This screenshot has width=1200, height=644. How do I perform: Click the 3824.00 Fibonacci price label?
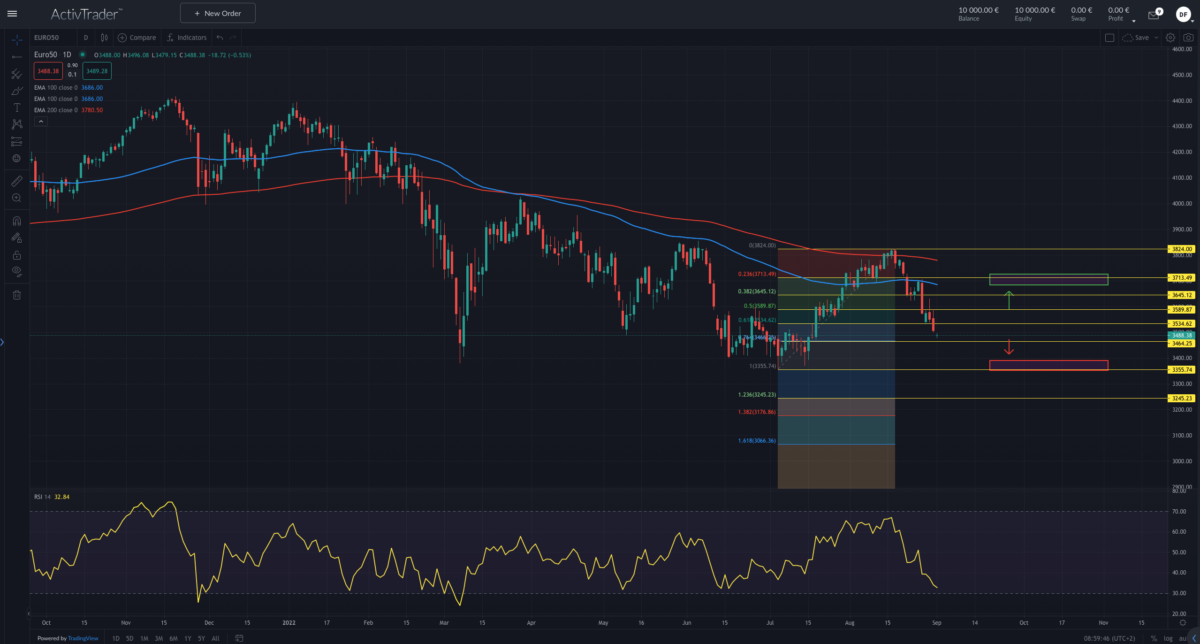(1181, 248)
